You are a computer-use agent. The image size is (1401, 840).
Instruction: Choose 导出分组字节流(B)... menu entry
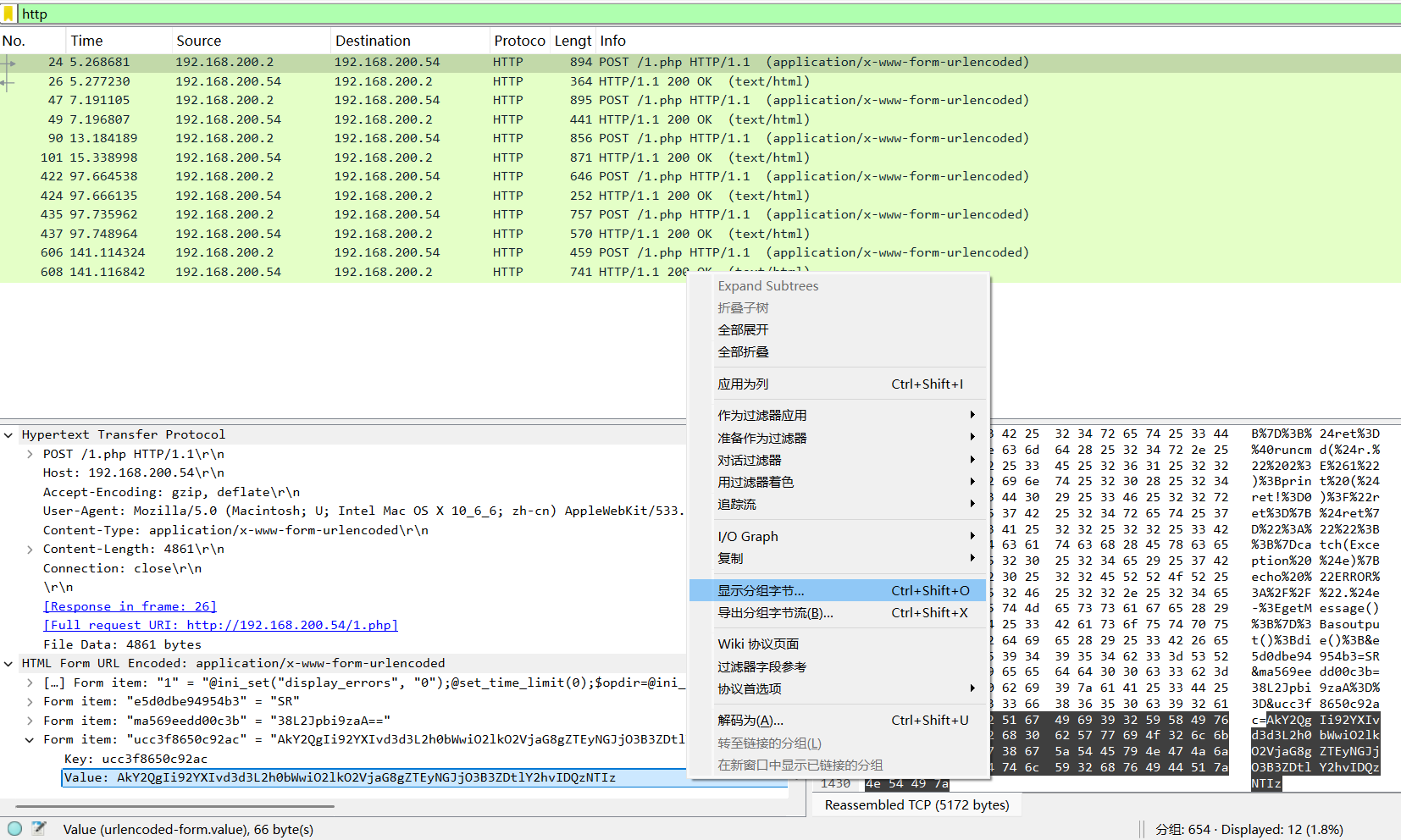point(839,613)
